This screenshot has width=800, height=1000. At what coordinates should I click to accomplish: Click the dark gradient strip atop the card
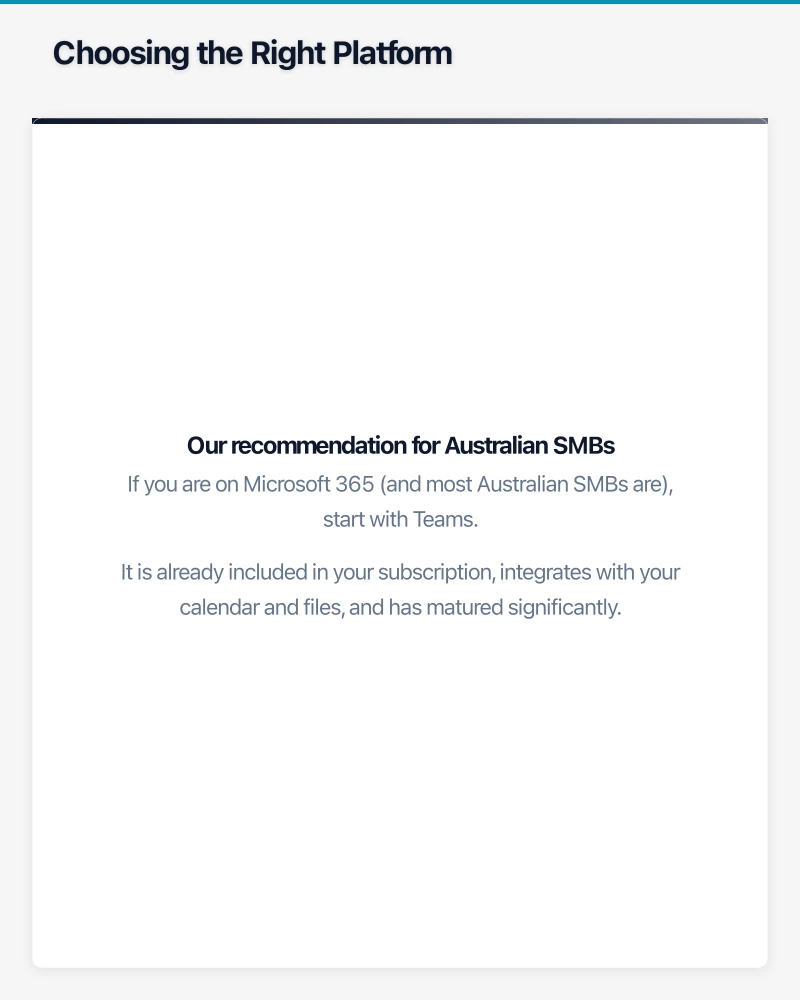[x=400, y=121]
